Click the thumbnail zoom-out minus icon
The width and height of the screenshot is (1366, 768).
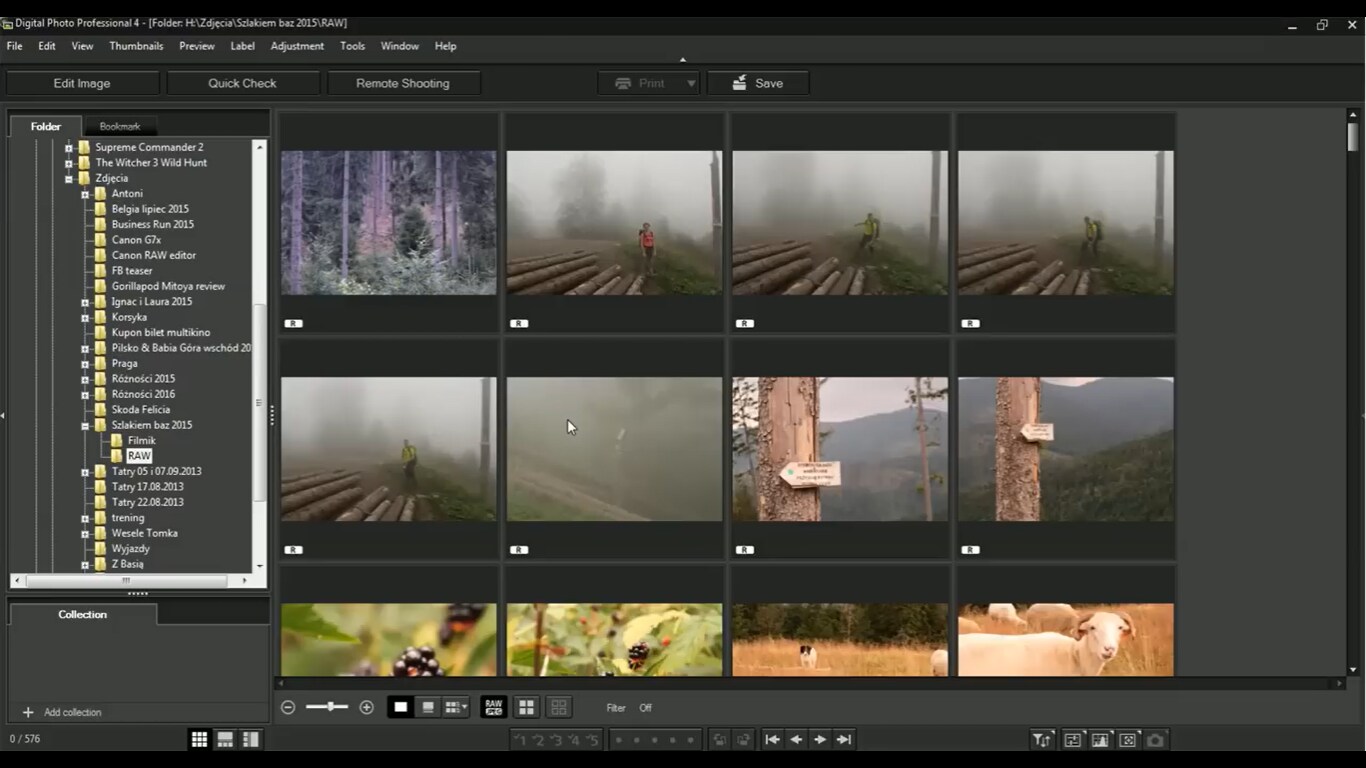coord(288,707)
